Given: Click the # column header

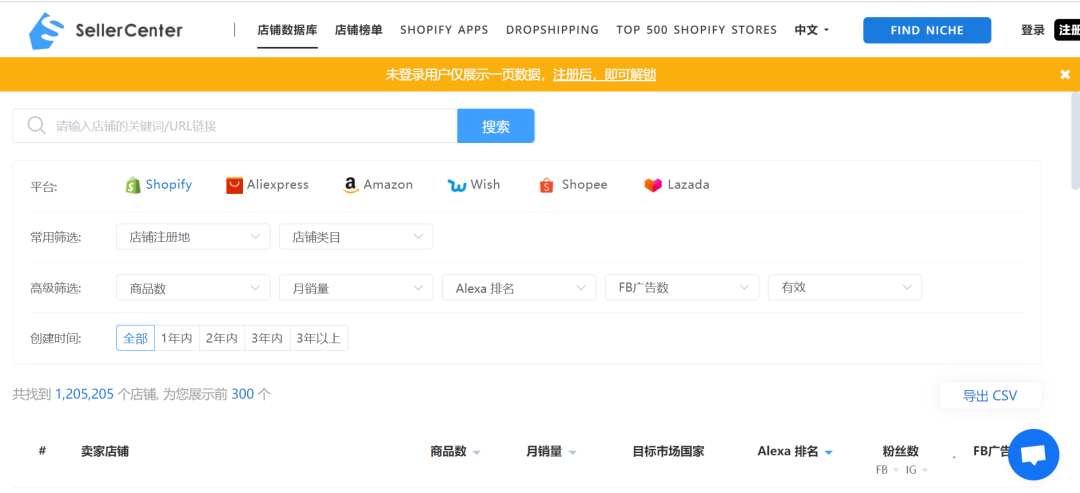Looking at the screenshot, I should click(42, 451).
